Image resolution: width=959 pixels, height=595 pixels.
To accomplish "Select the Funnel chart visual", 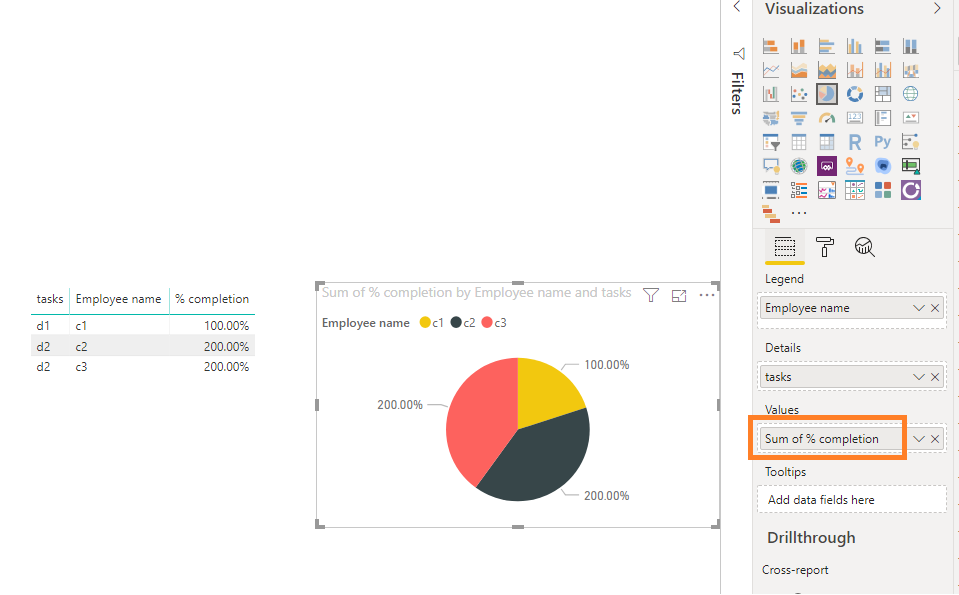I will click(798, 118).
